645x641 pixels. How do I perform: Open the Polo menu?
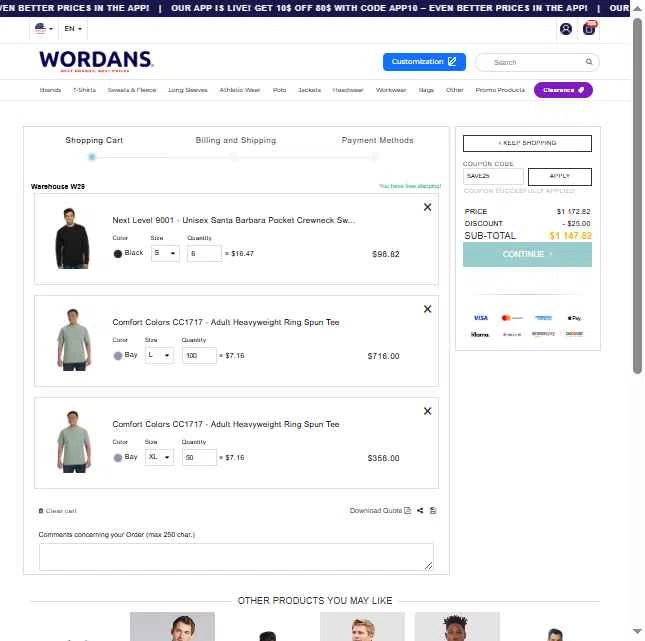coord(279,90)
